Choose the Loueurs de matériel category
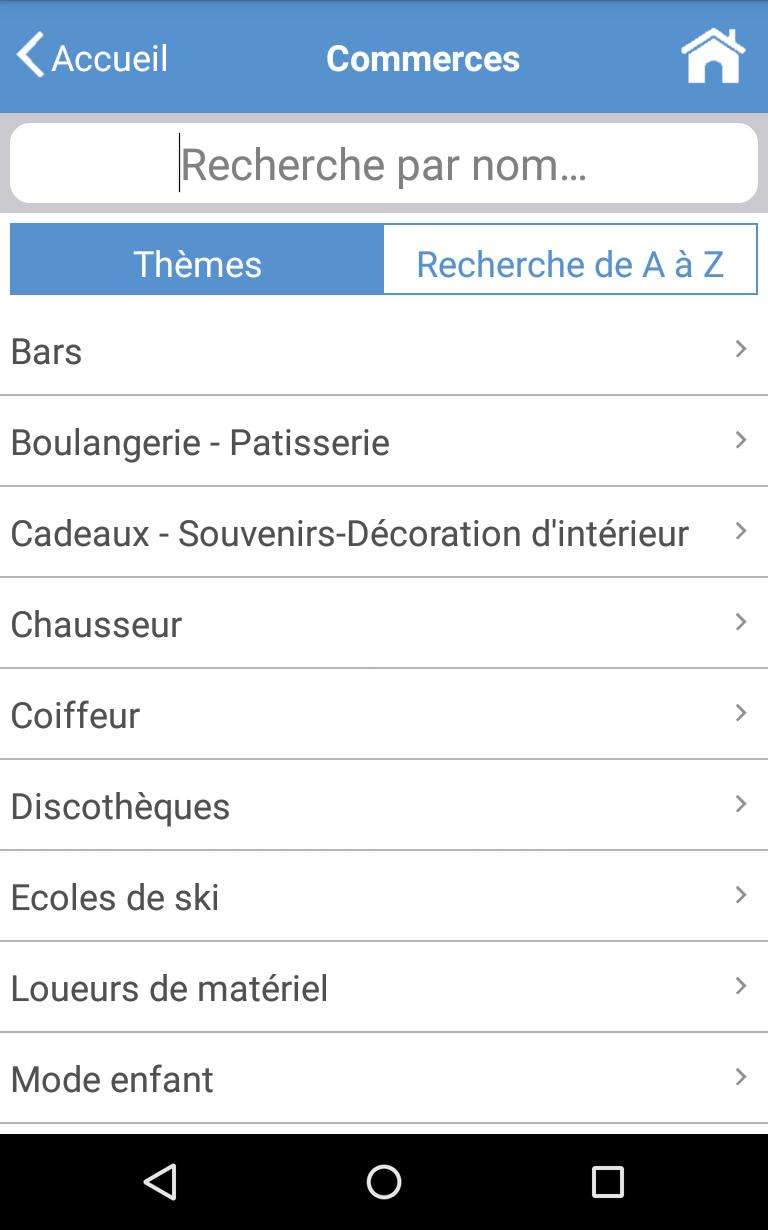The height and width of the screenshot is (1230, 768). (169, 988)
